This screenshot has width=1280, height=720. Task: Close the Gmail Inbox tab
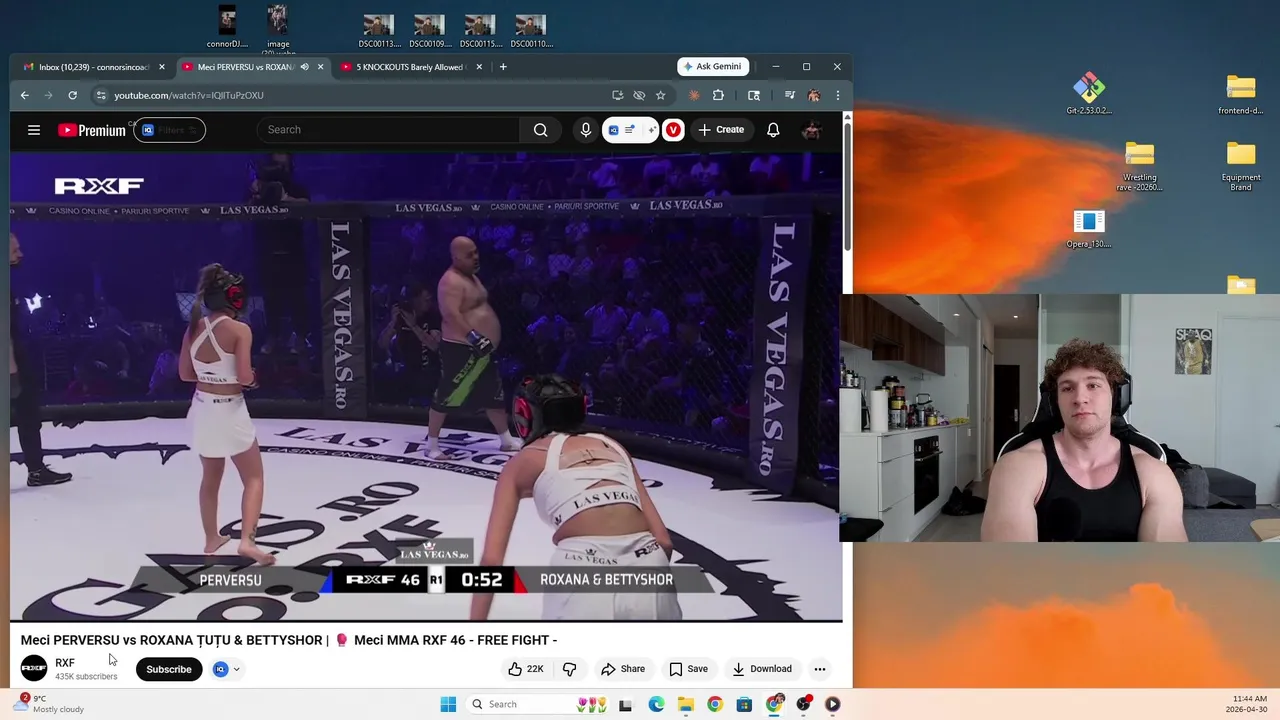(162, 67)
